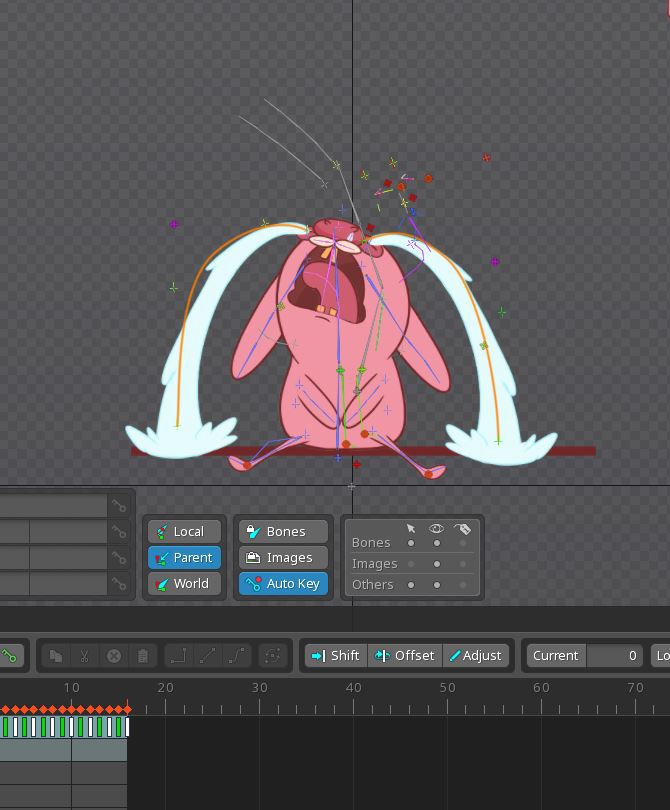
Task: Toggle Others visibility dot
Action: [x=437, y=585]
